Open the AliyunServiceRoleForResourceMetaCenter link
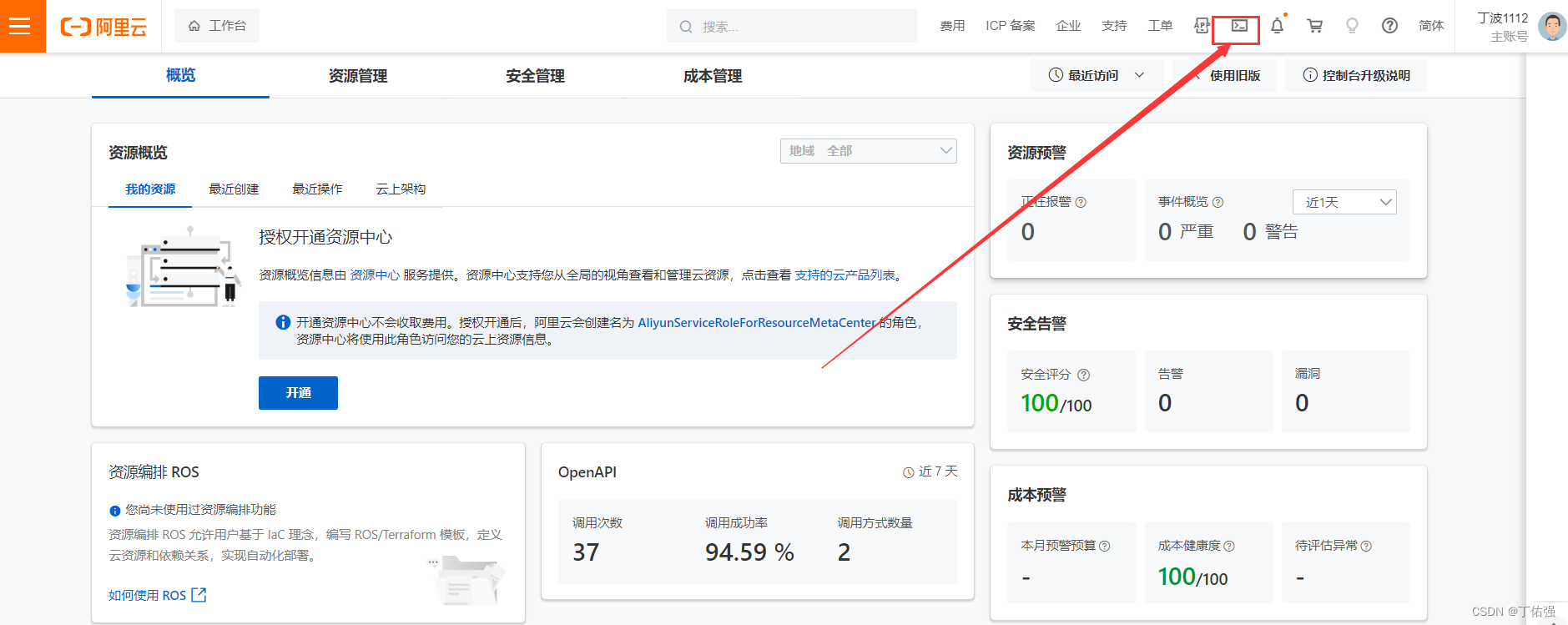1568x625 pixels. (757, 323)
